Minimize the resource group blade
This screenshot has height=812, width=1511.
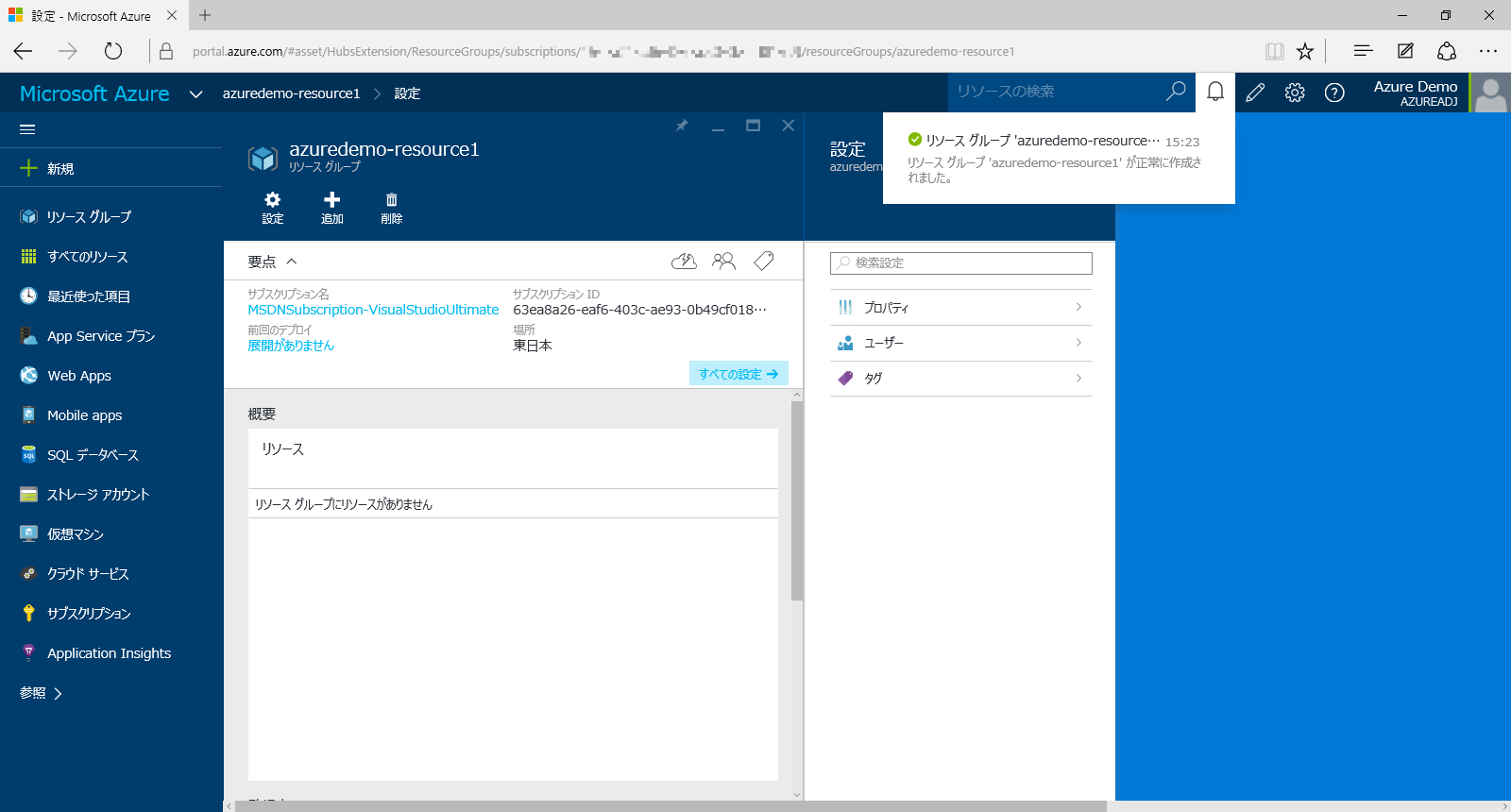click(718, 127)
